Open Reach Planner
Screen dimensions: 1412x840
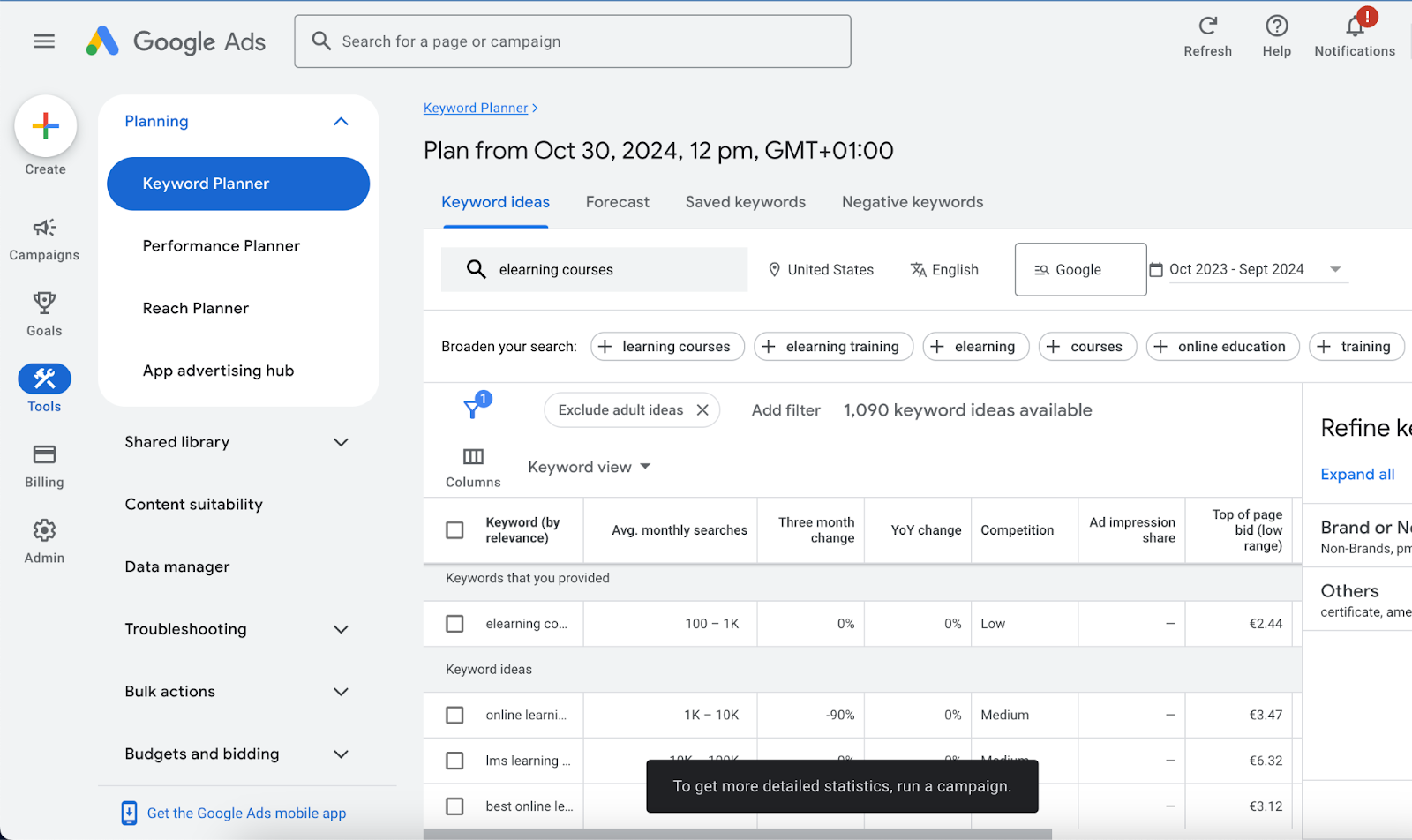(196, 309)
